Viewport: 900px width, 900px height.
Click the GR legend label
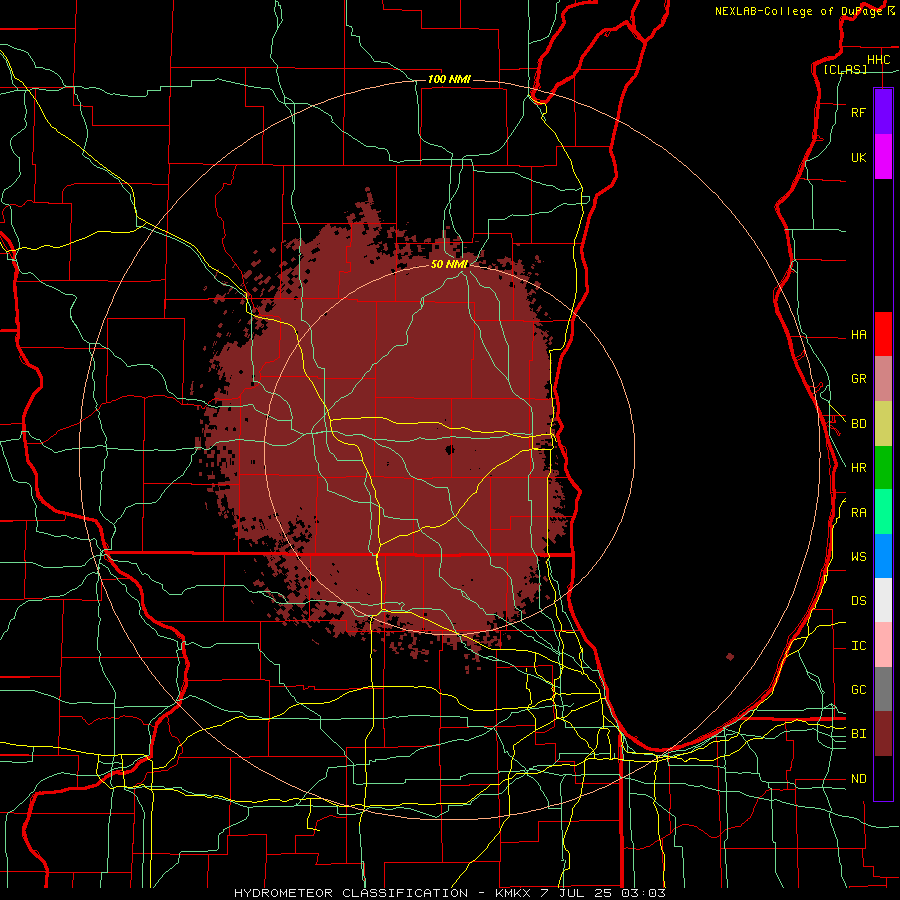[x=858, y=379]
